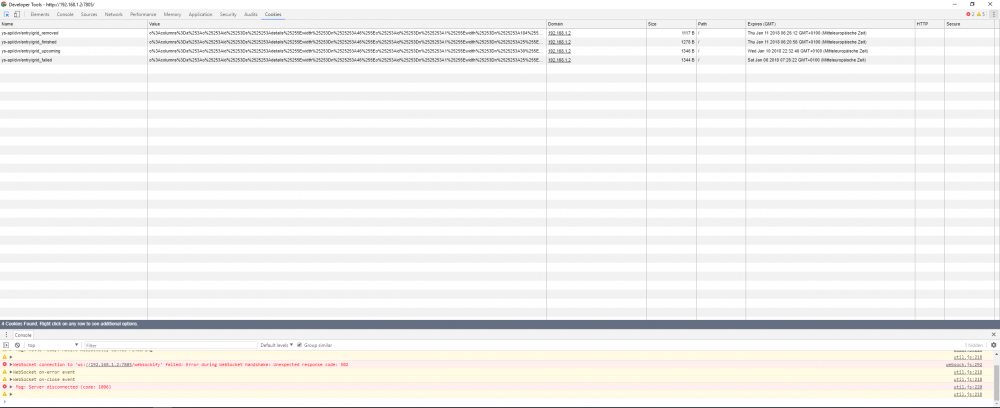This screenshot has width=1000, height=408.
Task: Open the Security tab
Action: [228, 14]
